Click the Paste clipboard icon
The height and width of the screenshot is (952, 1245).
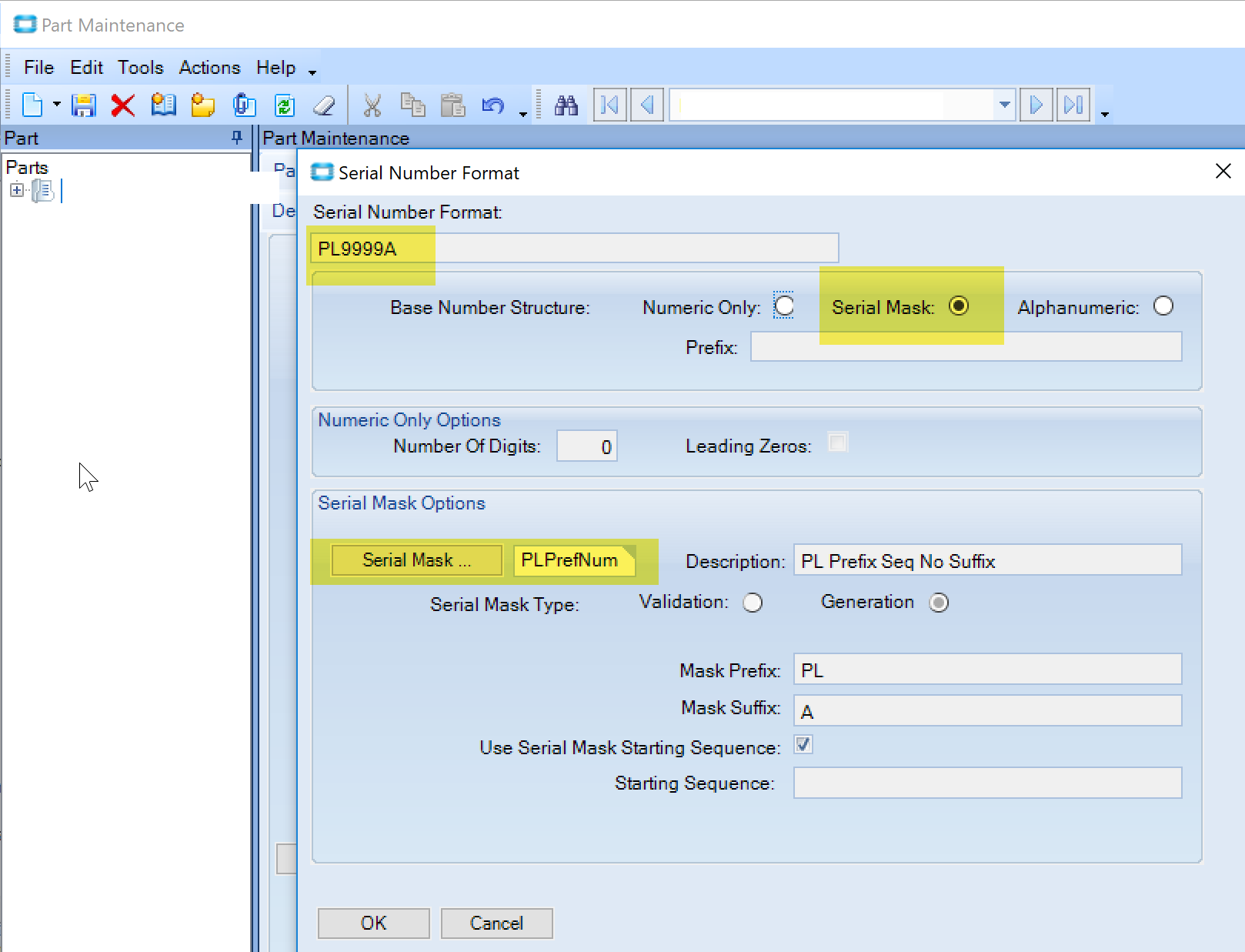pyautogui.click(x=452, y=105)
